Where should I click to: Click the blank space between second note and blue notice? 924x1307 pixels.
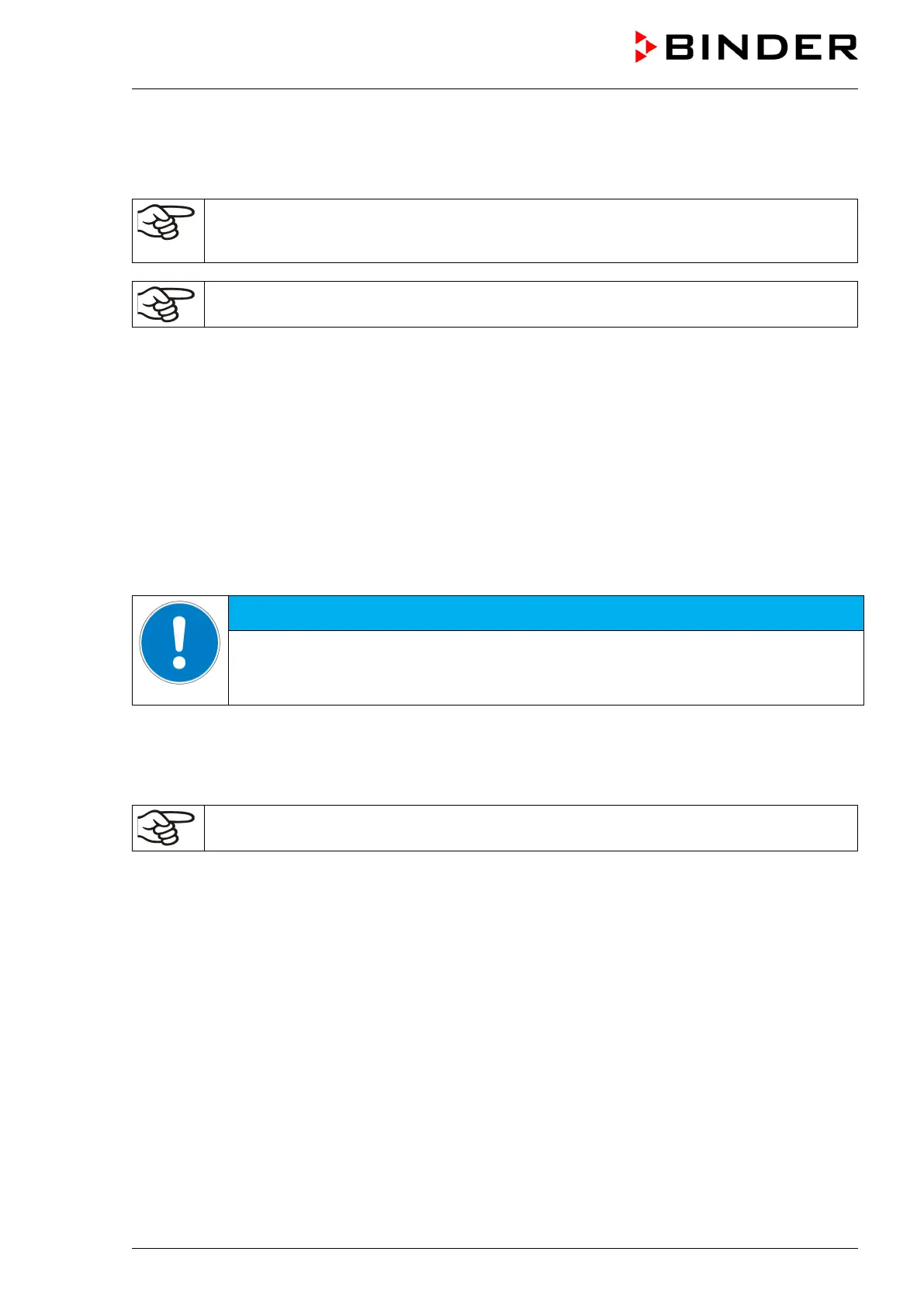494,458
